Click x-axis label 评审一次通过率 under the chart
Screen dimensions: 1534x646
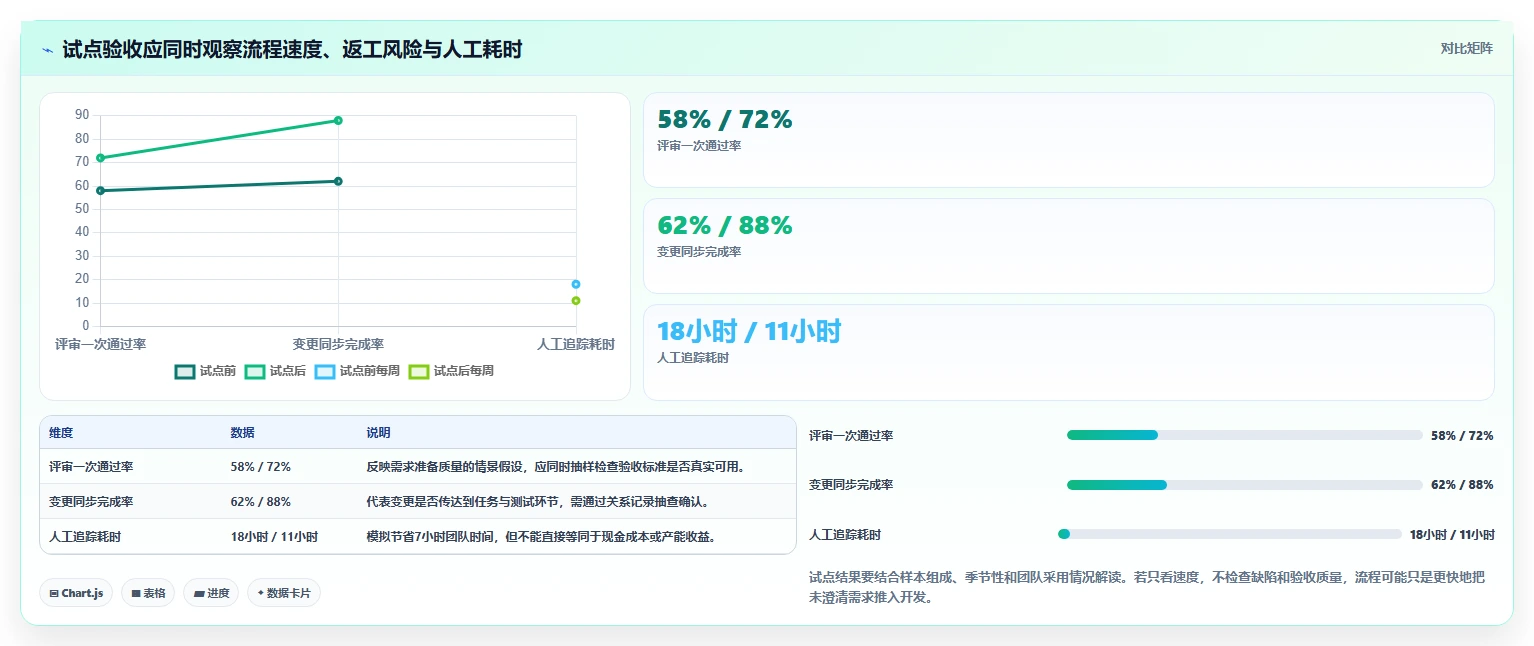click(x=100, y=344)
